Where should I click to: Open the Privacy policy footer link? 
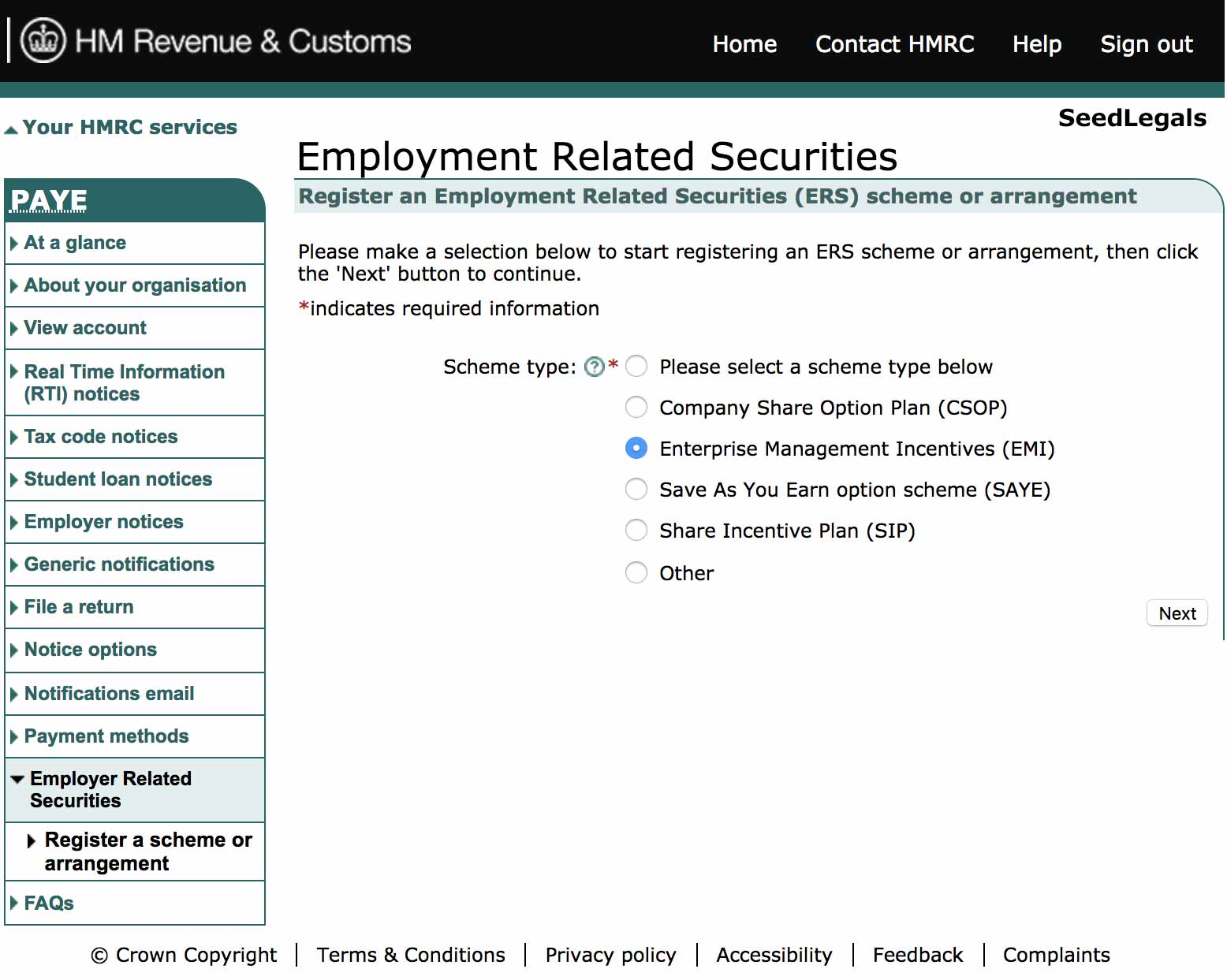pos(610,955)
